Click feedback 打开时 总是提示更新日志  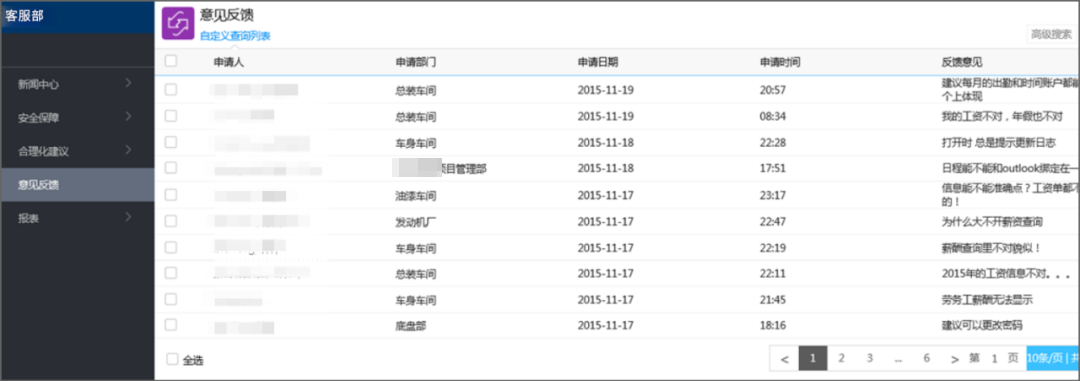coord(998,143)
